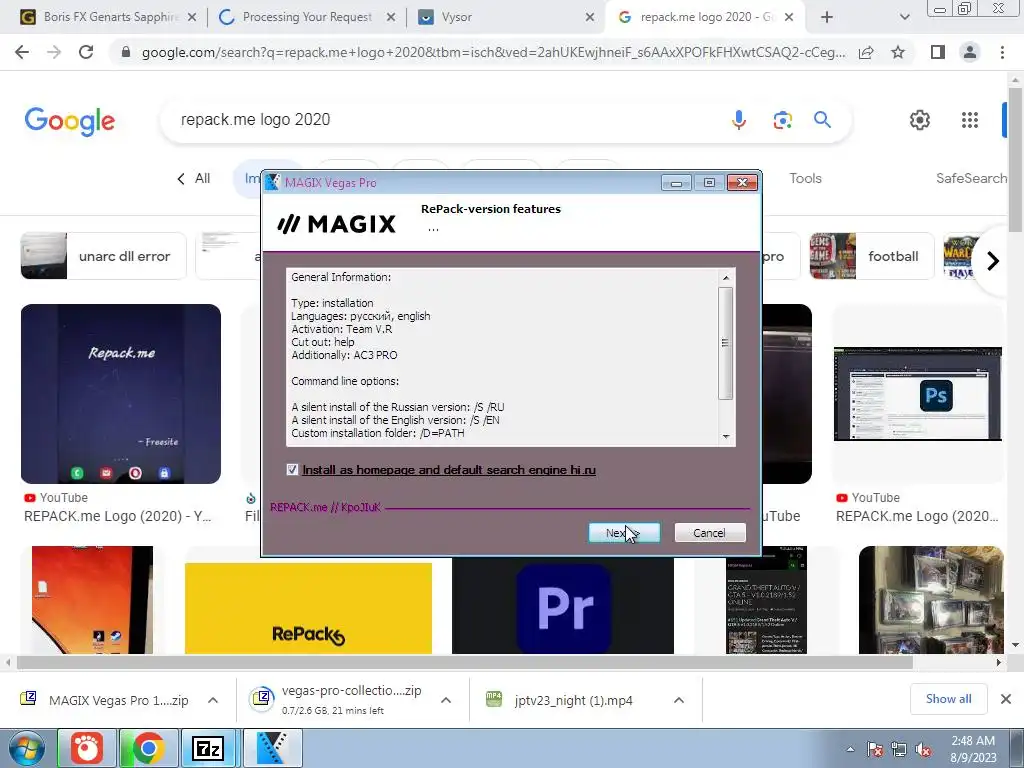The image size is (1024, 768).
Task: Open a new Chrome tab
Action: 827,18
